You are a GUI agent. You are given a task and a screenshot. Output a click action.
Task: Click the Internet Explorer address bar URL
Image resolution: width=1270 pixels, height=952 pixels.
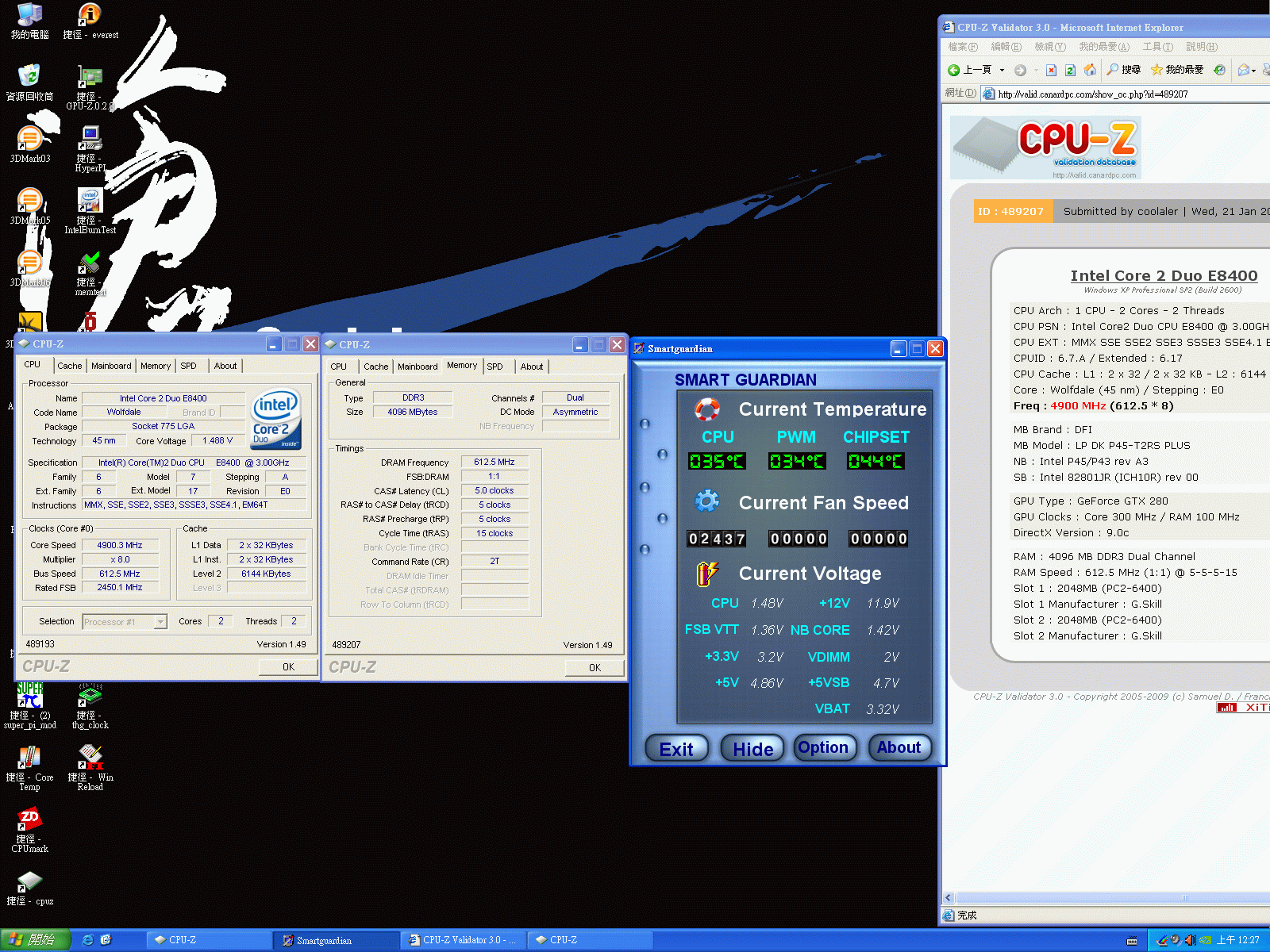pyautogui.click(x=1093, y=94)
